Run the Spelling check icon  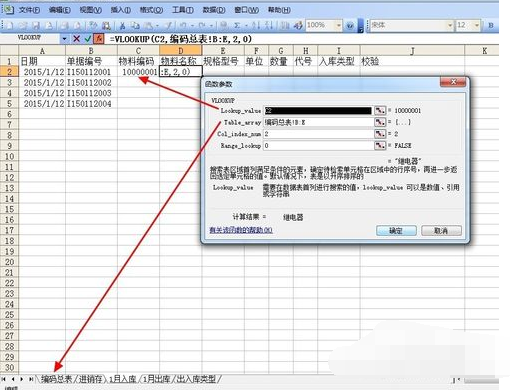[x=92, y=25]
